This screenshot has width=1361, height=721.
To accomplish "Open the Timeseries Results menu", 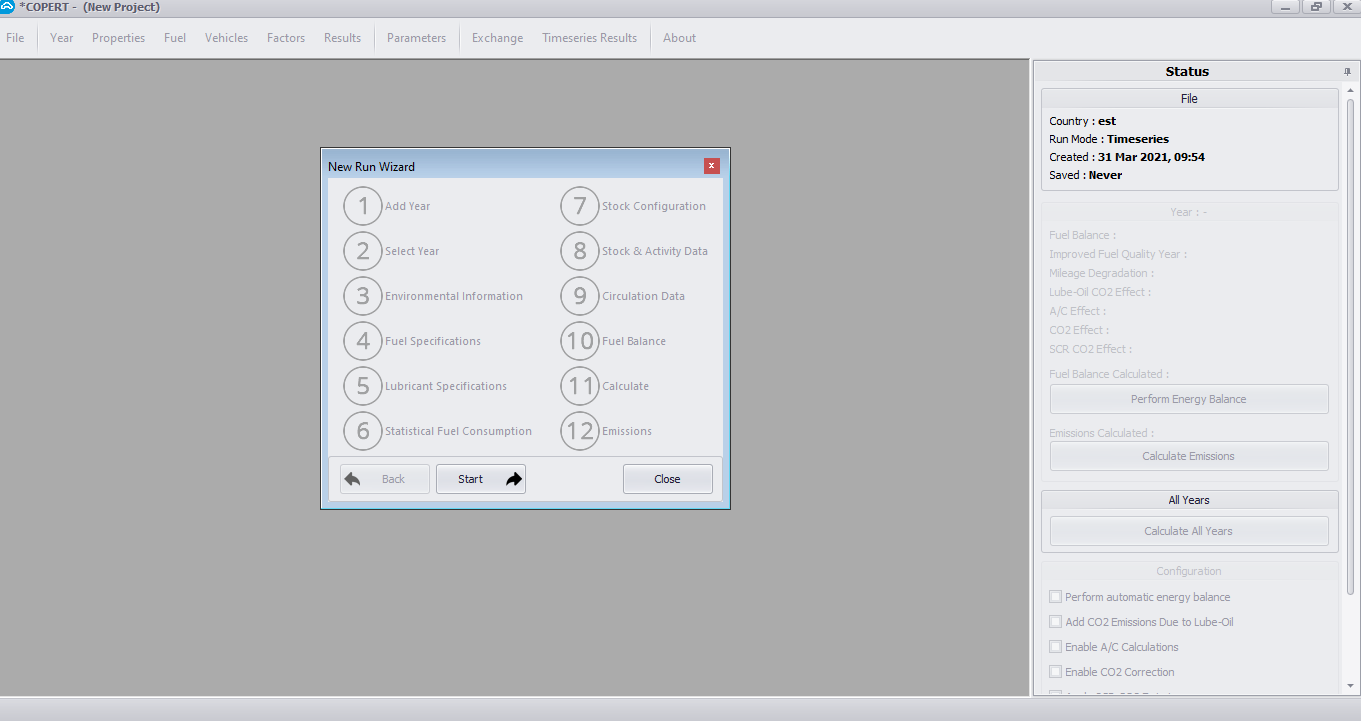I will point(589,37).
